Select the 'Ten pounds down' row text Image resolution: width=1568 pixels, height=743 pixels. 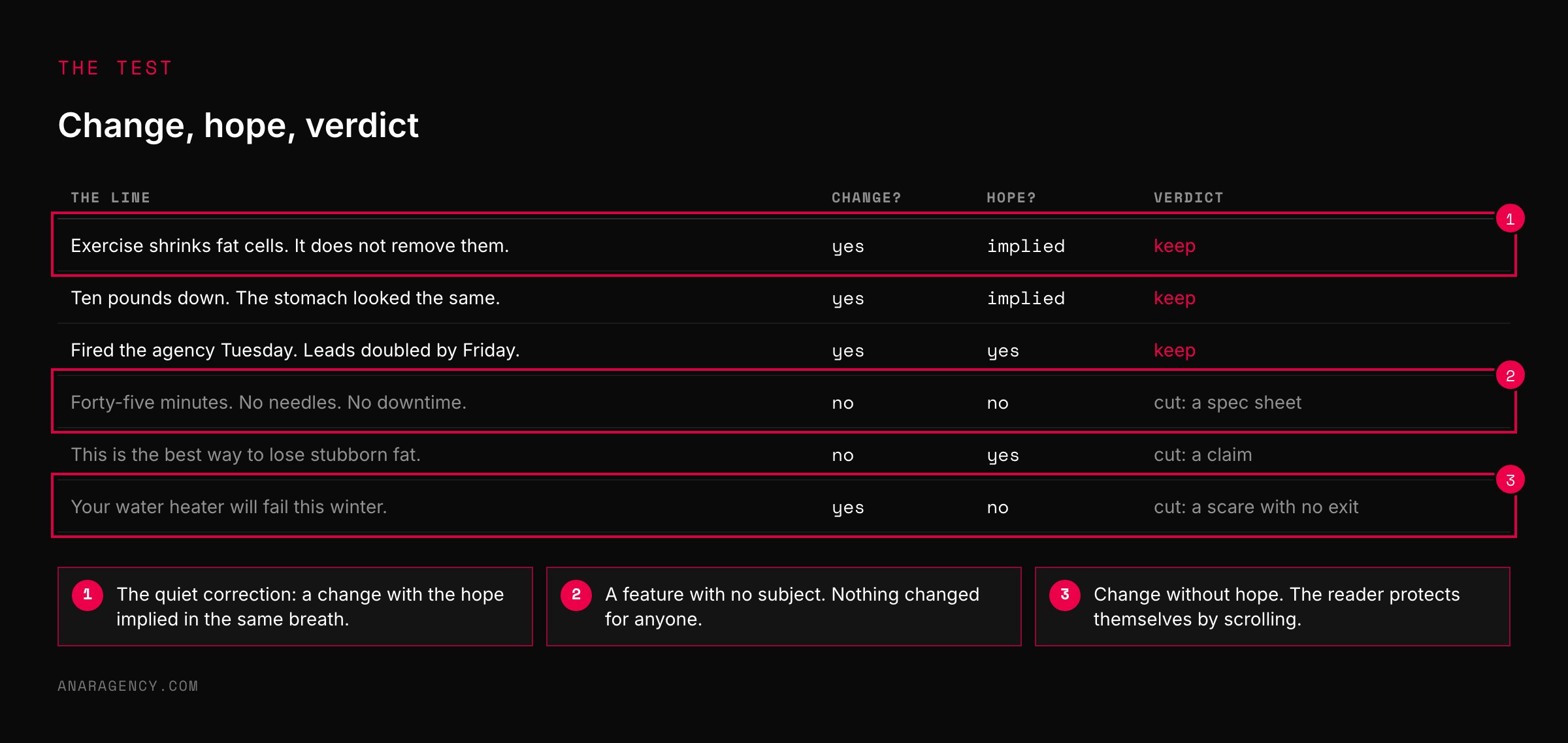pyautogui.click(x=285, y=298)
